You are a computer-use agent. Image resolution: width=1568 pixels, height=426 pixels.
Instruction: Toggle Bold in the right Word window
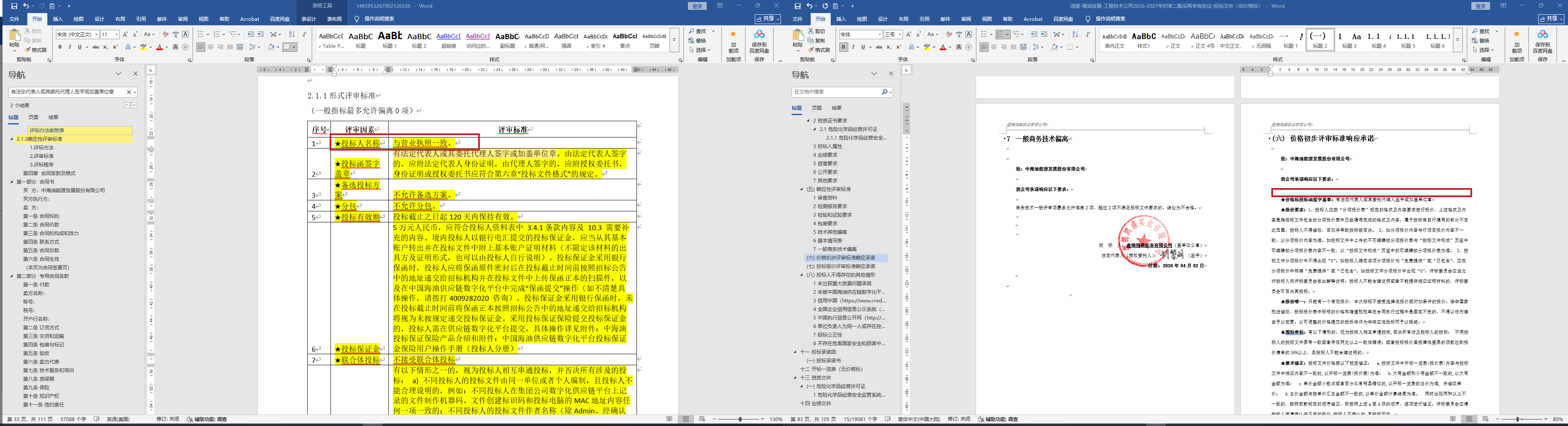pyautogui.click(x=843, y=47)
